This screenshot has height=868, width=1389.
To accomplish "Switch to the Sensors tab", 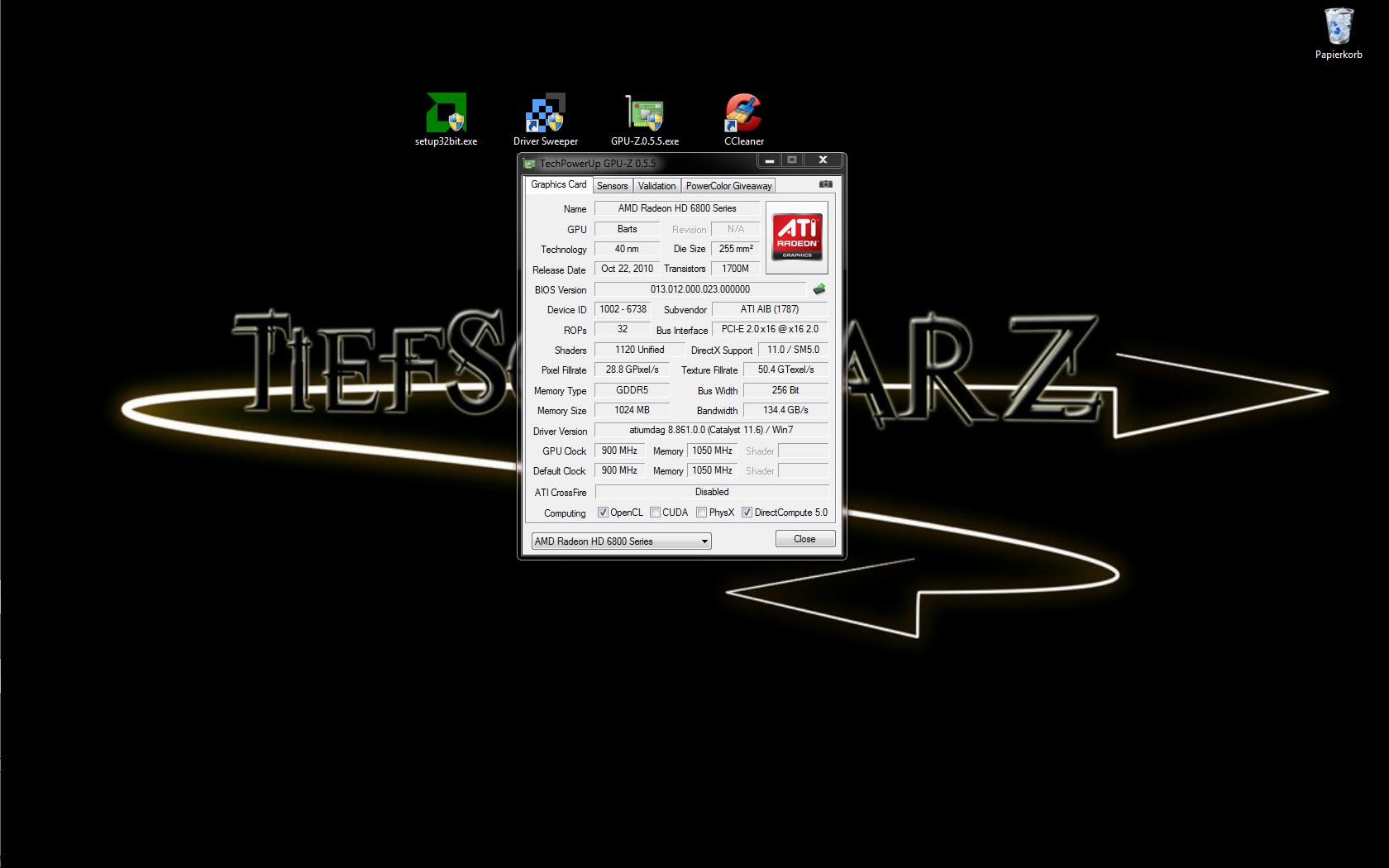I will [x=612, y=186].
